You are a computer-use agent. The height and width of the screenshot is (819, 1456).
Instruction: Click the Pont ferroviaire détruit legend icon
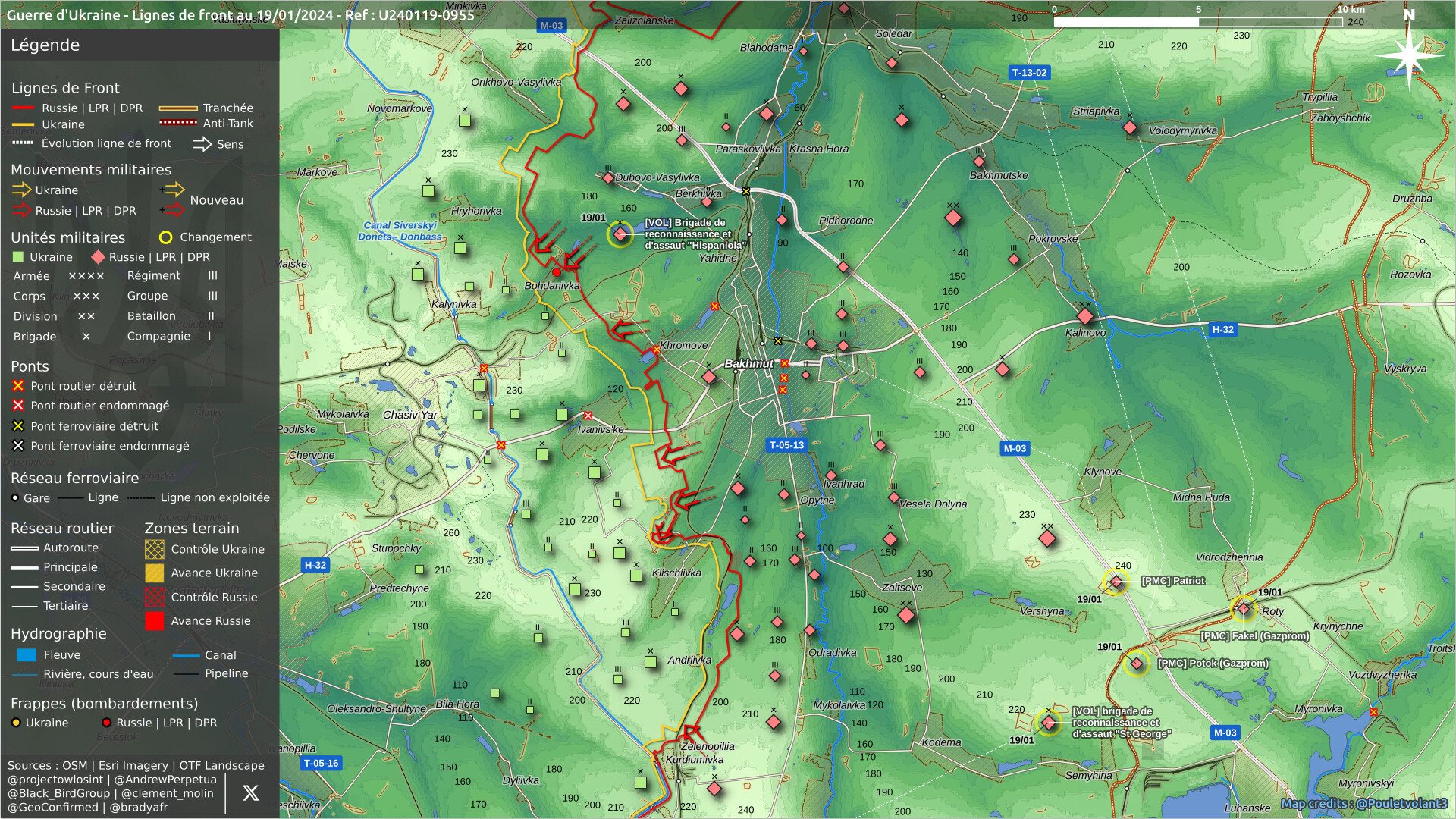pos(18,426)
